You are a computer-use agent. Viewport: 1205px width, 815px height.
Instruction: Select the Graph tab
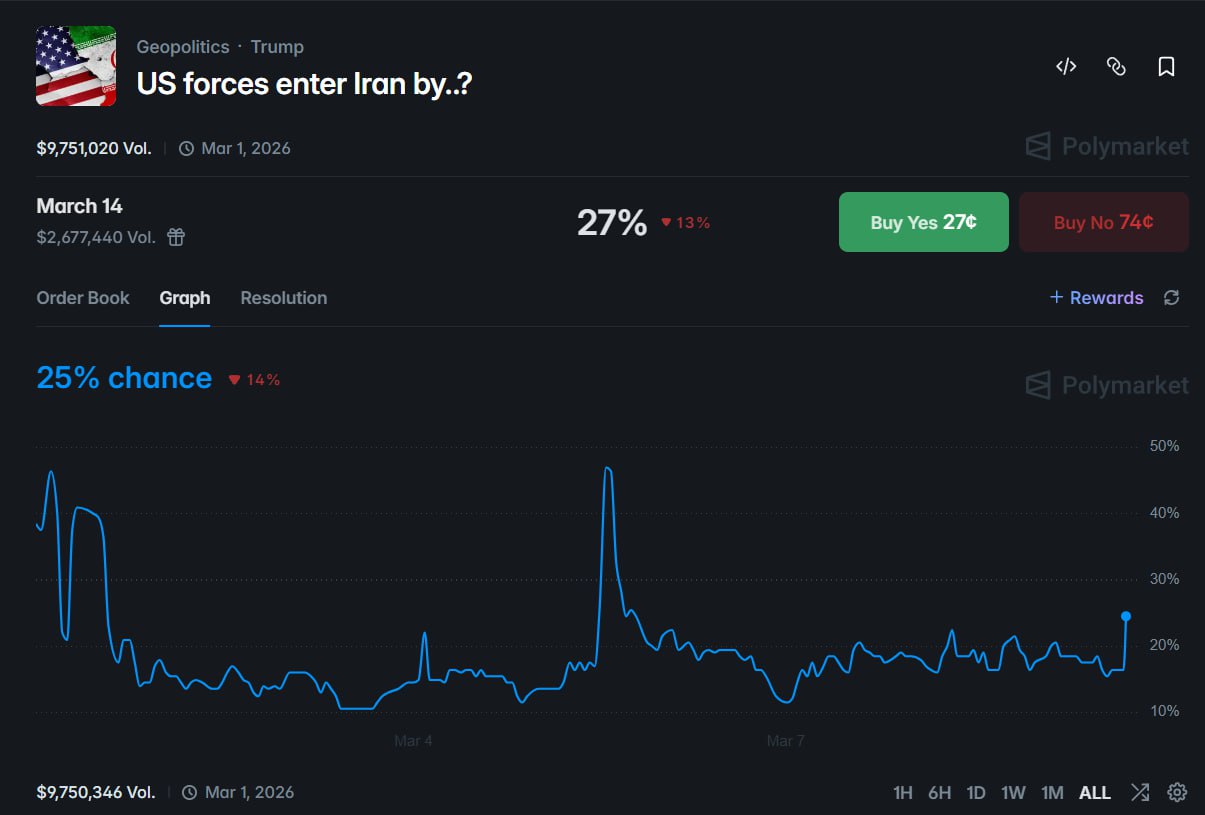click(x=184, y=297)
